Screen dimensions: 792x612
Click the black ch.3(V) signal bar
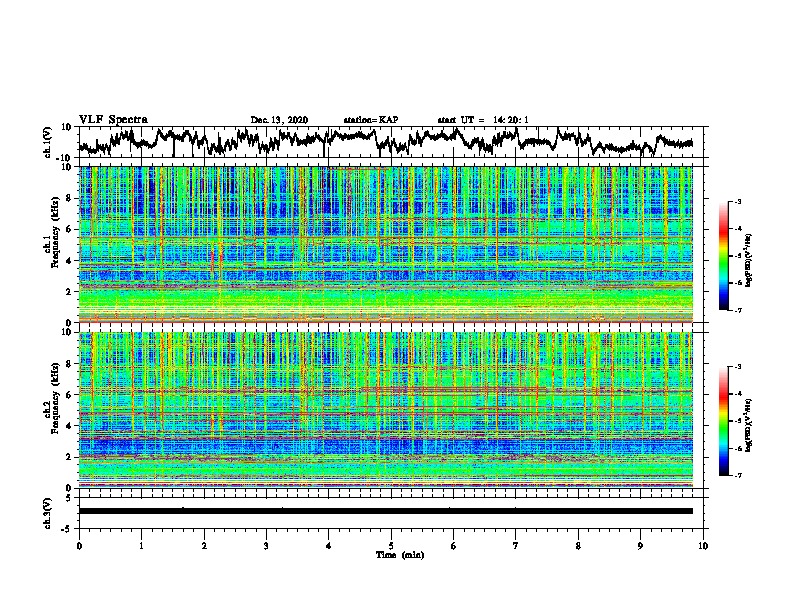coord(386,511)
